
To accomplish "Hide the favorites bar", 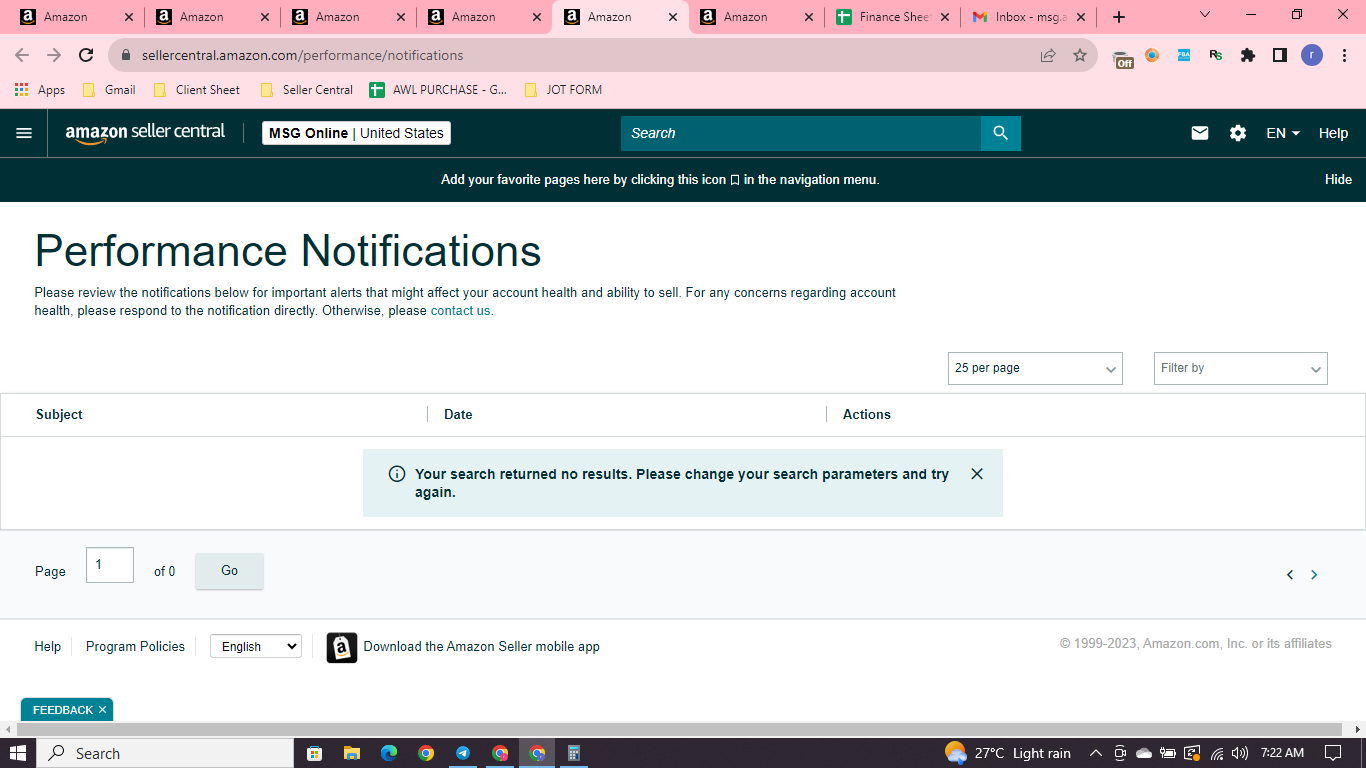I will [x=1338, y=180].
